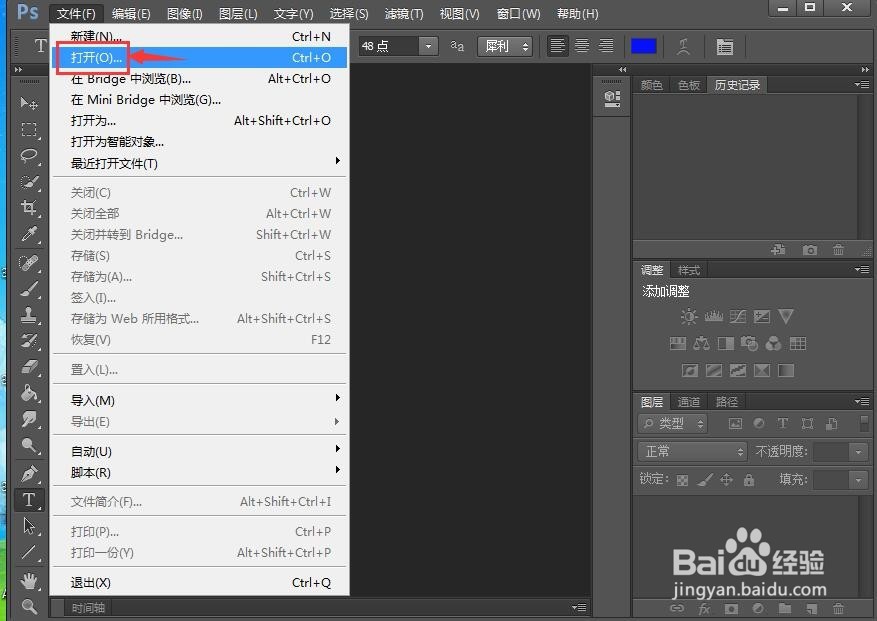Viewport: 877px width, 621px height.
Task: Select the Zoom tool
Action: 29,606
